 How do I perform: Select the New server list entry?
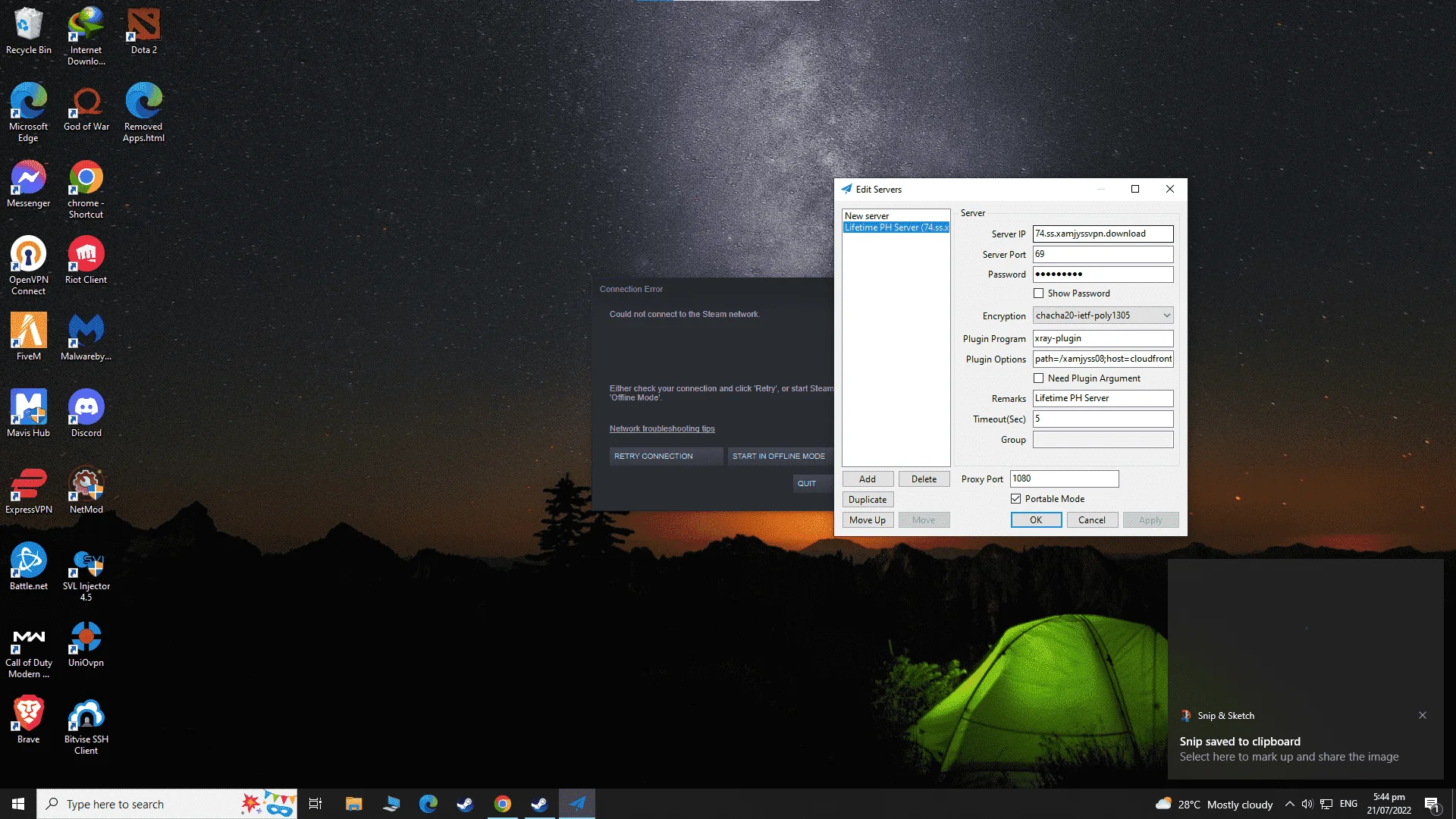point(896,216)
